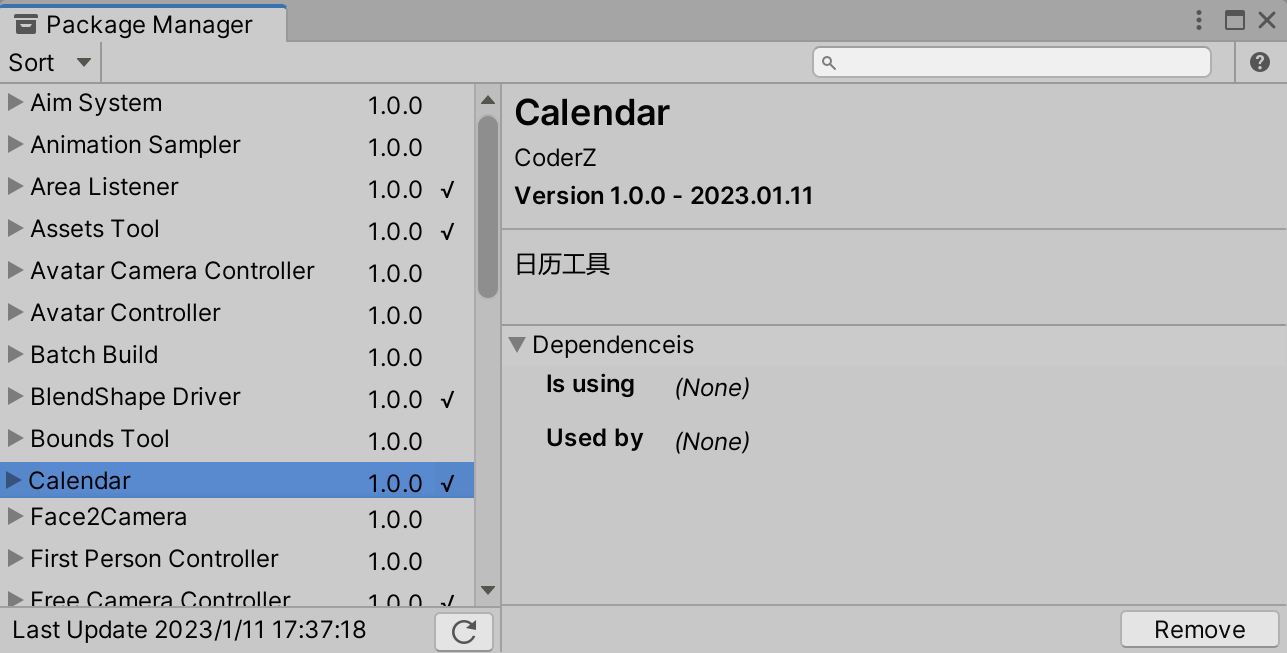Click inside the search input field
The width and height of the screenshot is (1287, 653).
[x=1010, y=62]
